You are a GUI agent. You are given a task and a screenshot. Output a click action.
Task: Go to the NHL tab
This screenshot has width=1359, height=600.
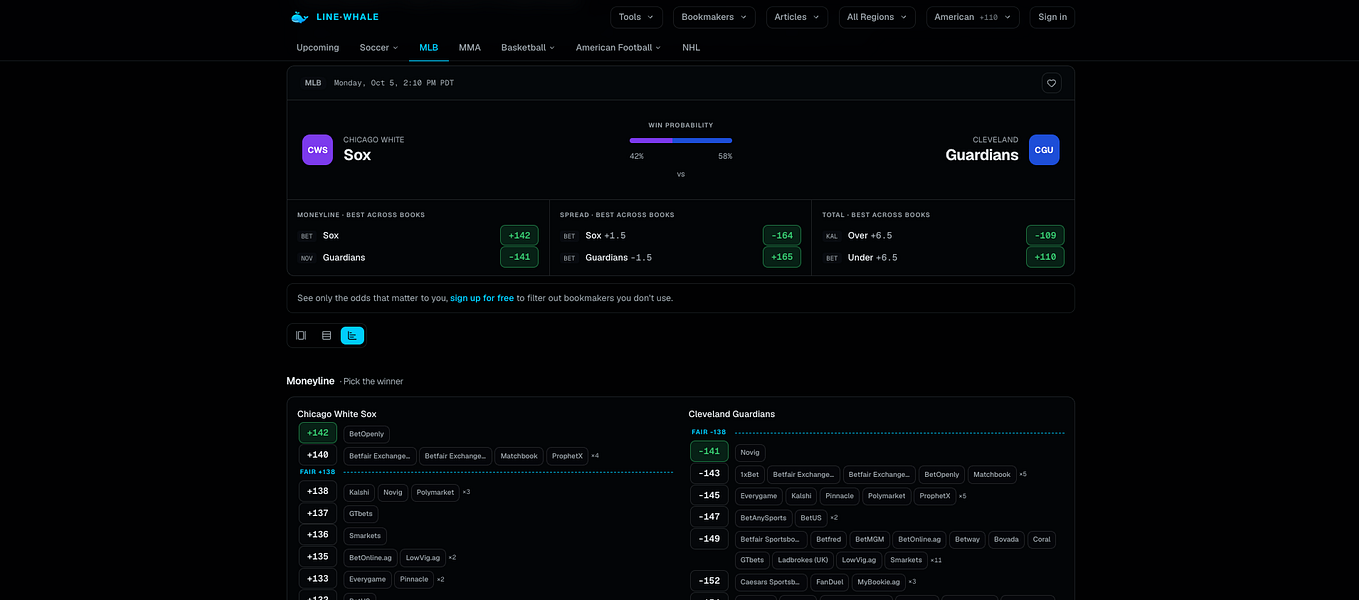click(x=691, y=47)
